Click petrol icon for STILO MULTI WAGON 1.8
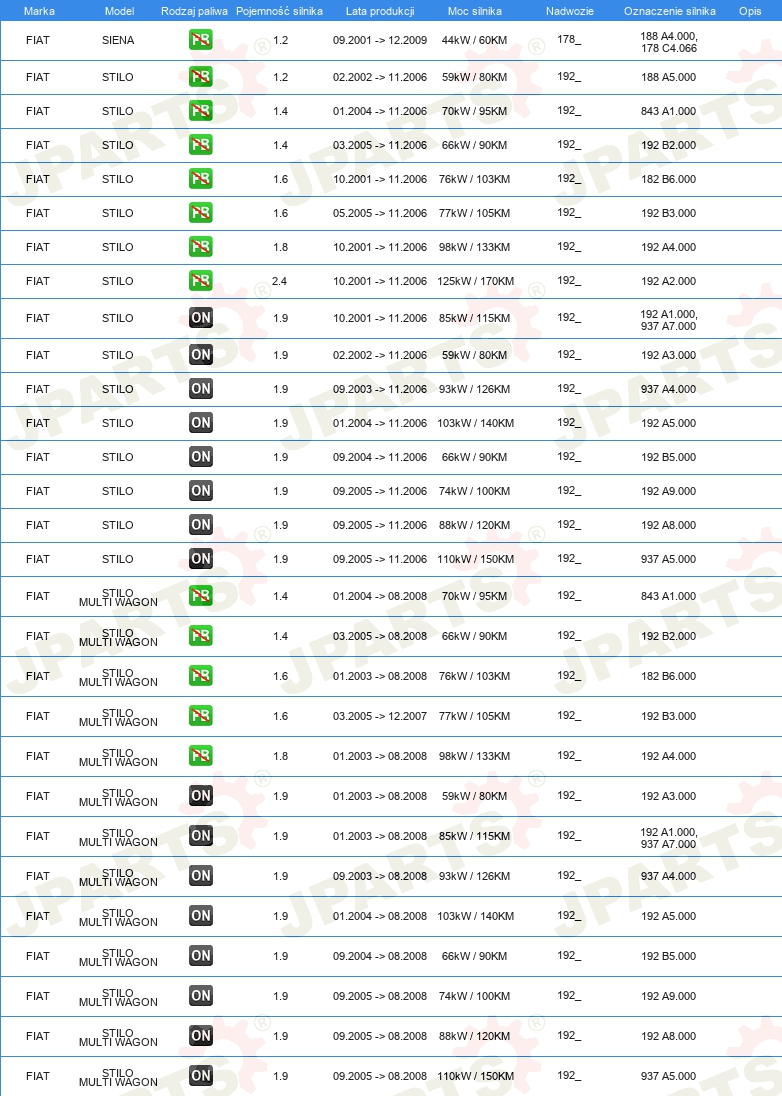The image size is (782, 1096). click(201, 756)
